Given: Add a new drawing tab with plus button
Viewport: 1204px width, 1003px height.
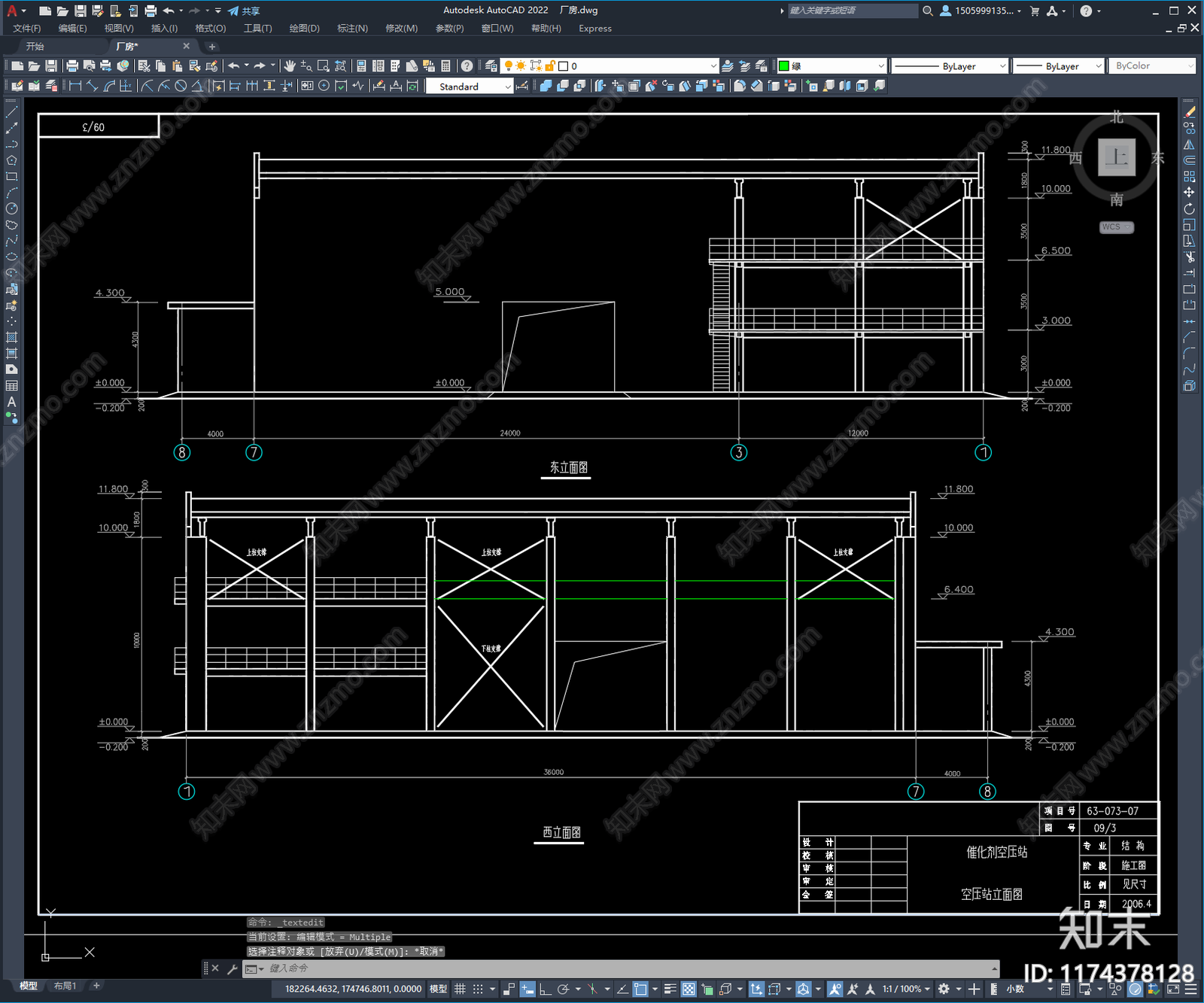Looking at the screenshot, I should click(x=211, y=47).
